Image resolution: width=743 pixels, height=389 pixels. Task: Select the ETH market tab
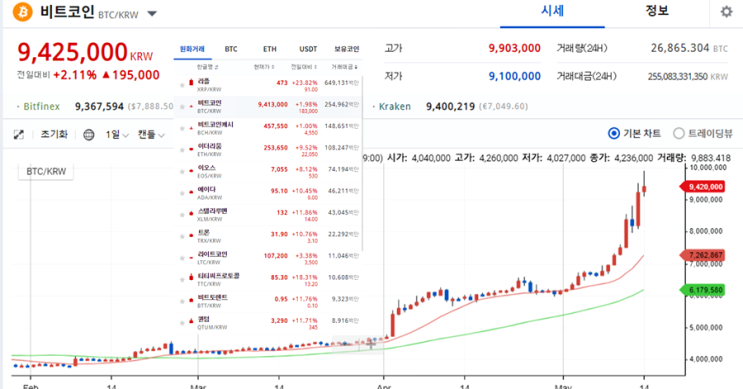pos(270,49)
